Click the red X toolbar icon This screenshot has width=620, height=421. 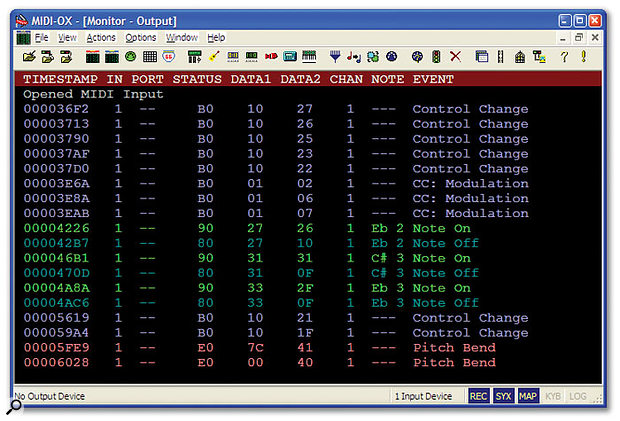(x=456, y=56)
